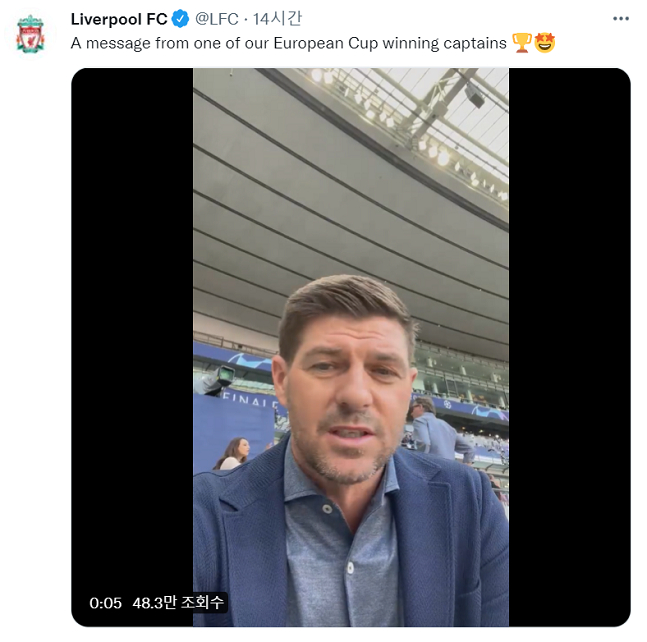Image resolution: width=647 pixels, height=642 pixels.
Task: Click the trophy emoji in the tweet
Action: 522,42
